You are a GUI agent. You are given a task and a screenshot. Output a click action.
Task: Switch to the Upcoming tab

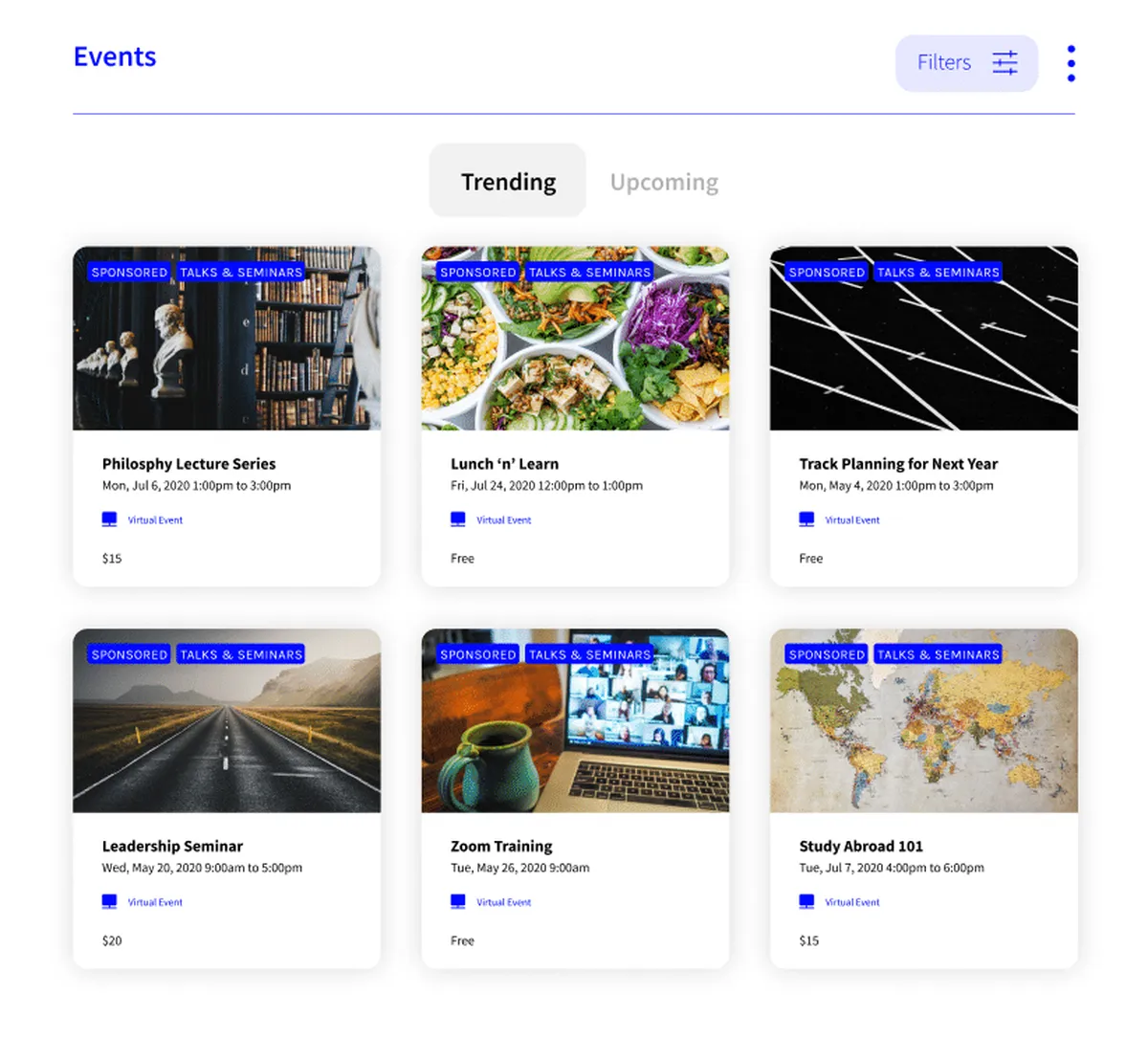coord(664,182)
